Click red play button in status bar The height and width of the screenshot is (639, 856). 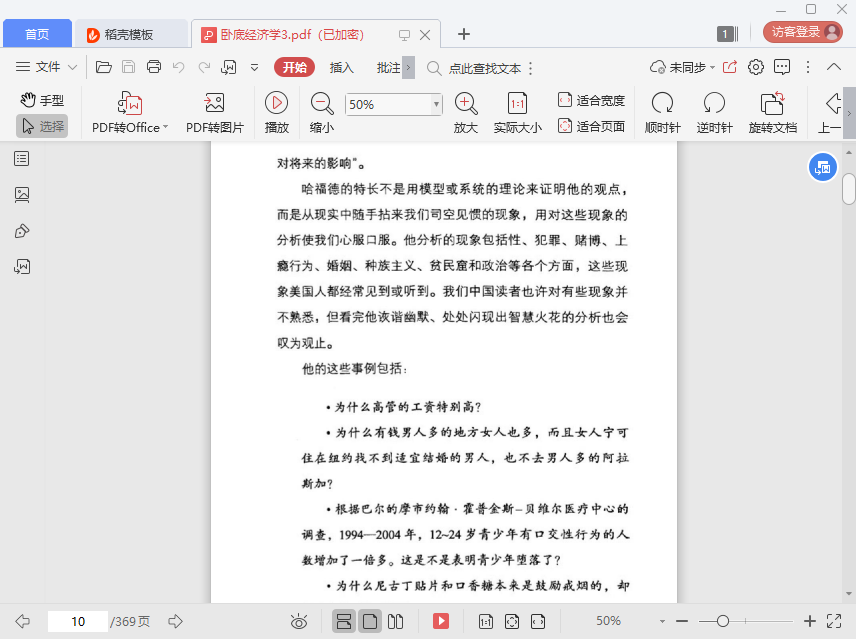pyautogui.click(x=441, y=621)
